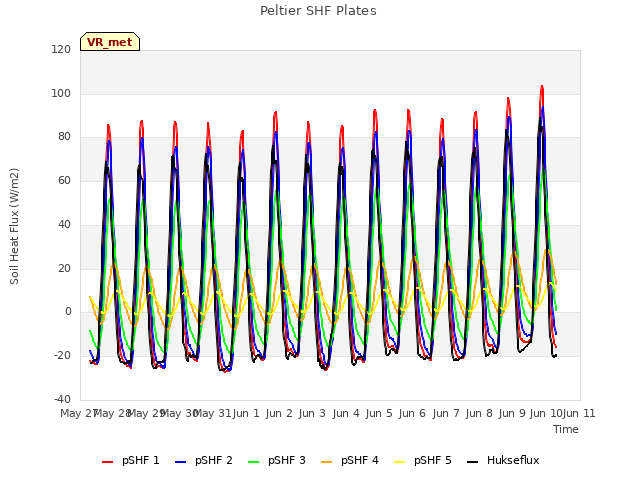Screen dimensions: 640x480
Task: Click the Jun 11 x-axis label
Action: pos(579,413)
